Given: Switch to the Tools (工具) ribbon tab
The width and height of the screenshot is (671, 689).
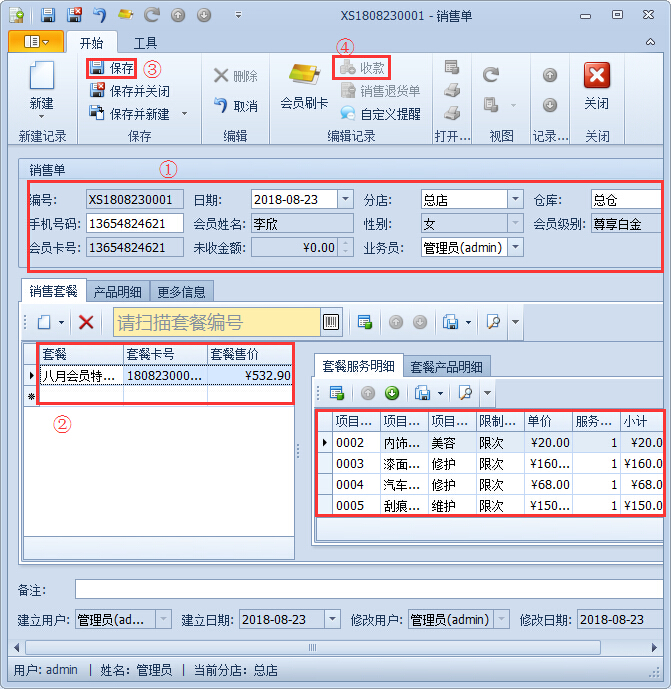Looking at the screenshot, I should (x=146, y=43).
